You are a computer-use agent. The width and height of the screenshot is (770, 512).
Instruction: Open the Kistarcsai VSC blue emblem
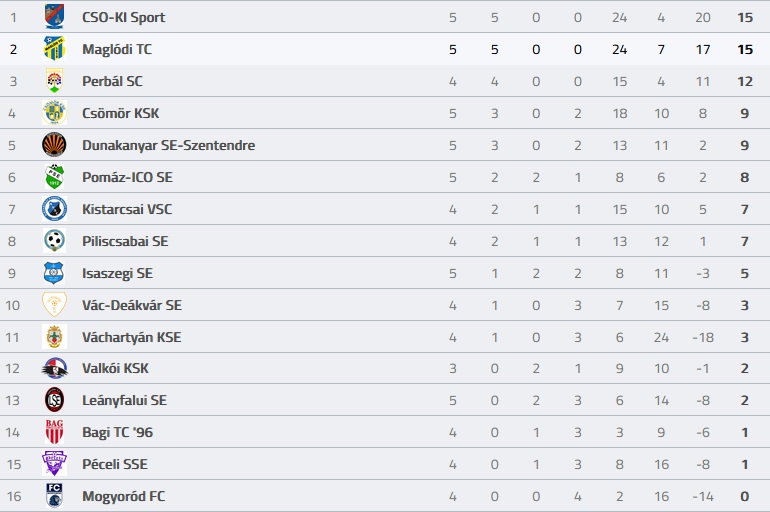pos(54,209)
